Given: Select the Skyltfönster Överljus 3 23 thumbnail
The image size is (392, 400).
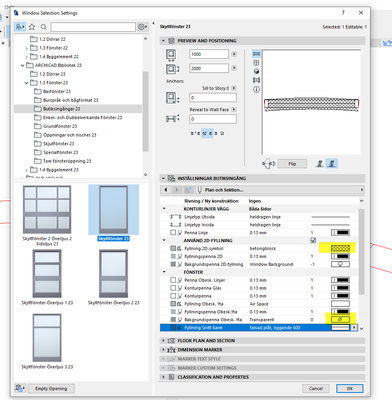Looking at the screenshot, I should tap(47, 338).
